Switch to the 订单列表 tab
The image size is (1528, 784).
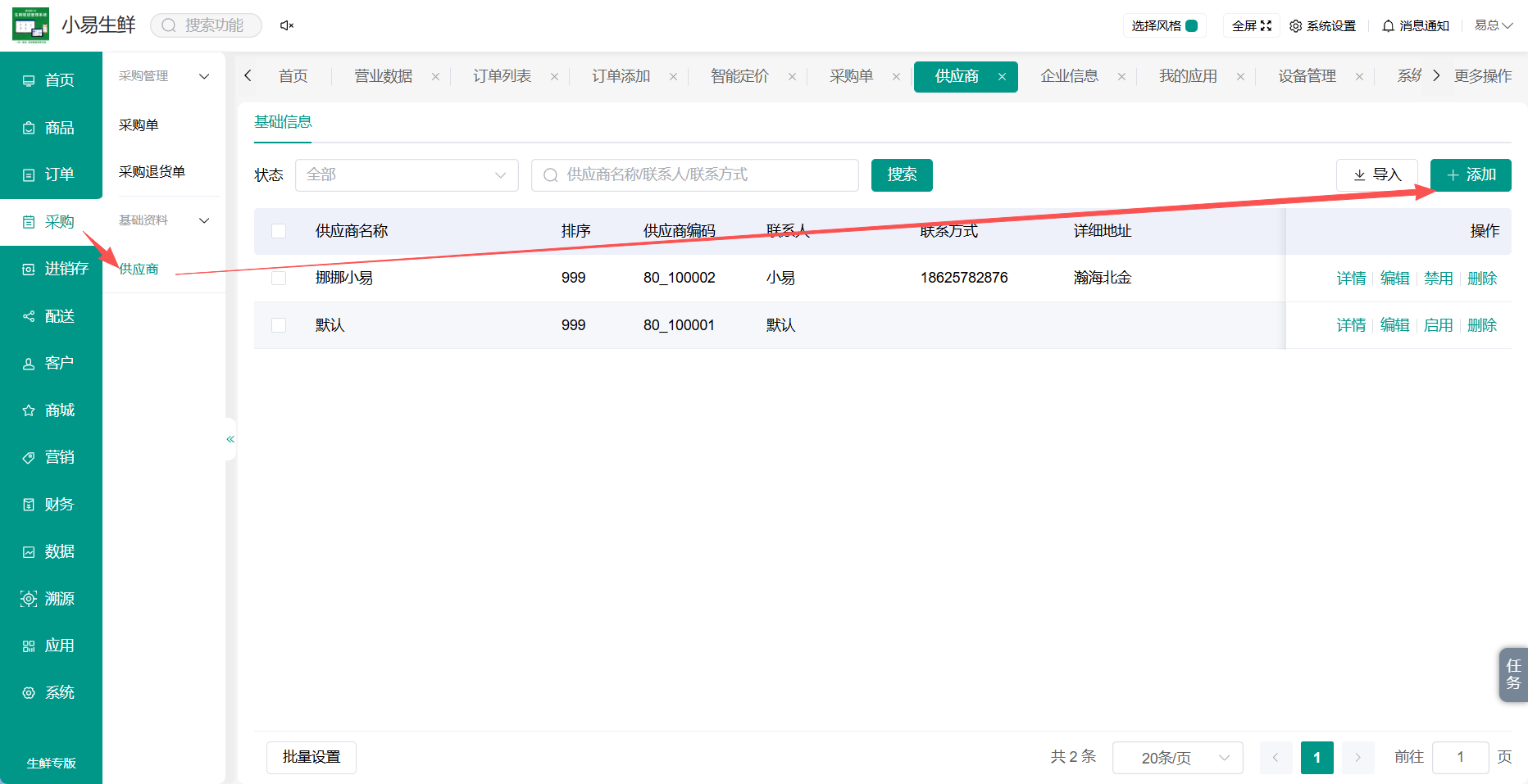point(502,76)
